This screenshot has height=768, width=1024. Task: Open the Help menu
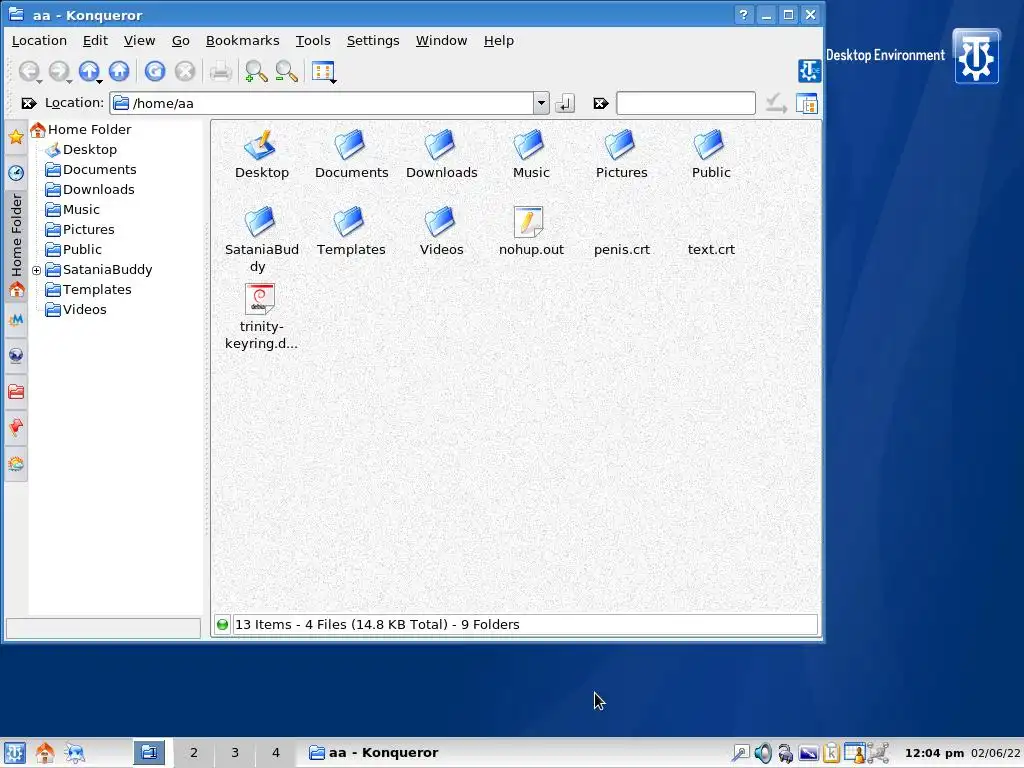pos(499,40)
